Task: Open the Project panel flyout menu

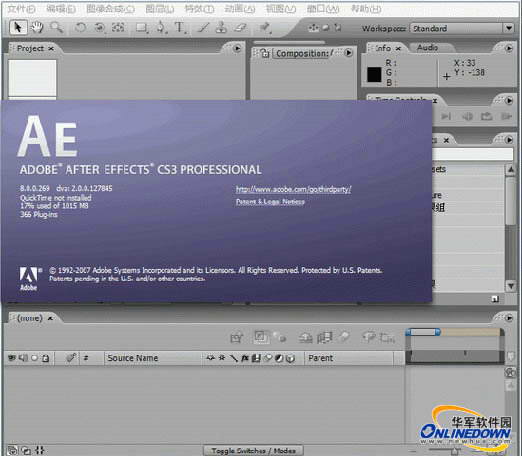Action: click(237, 48)
